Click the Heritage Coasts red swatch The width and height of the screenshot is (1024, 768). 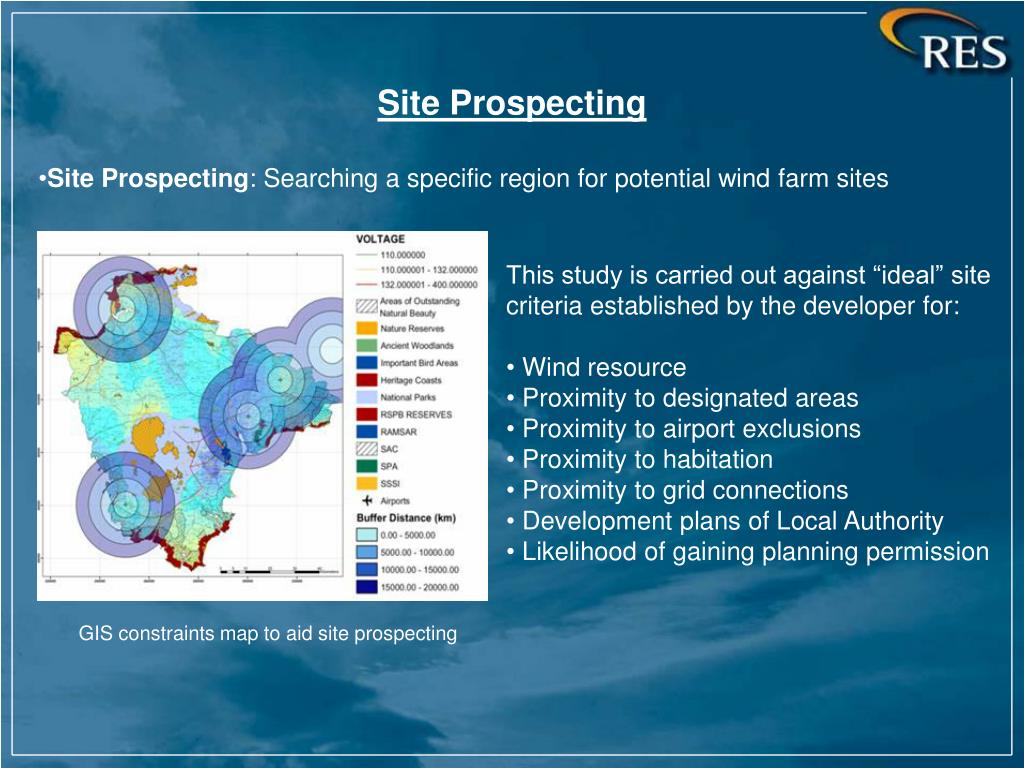coord(367,380)
